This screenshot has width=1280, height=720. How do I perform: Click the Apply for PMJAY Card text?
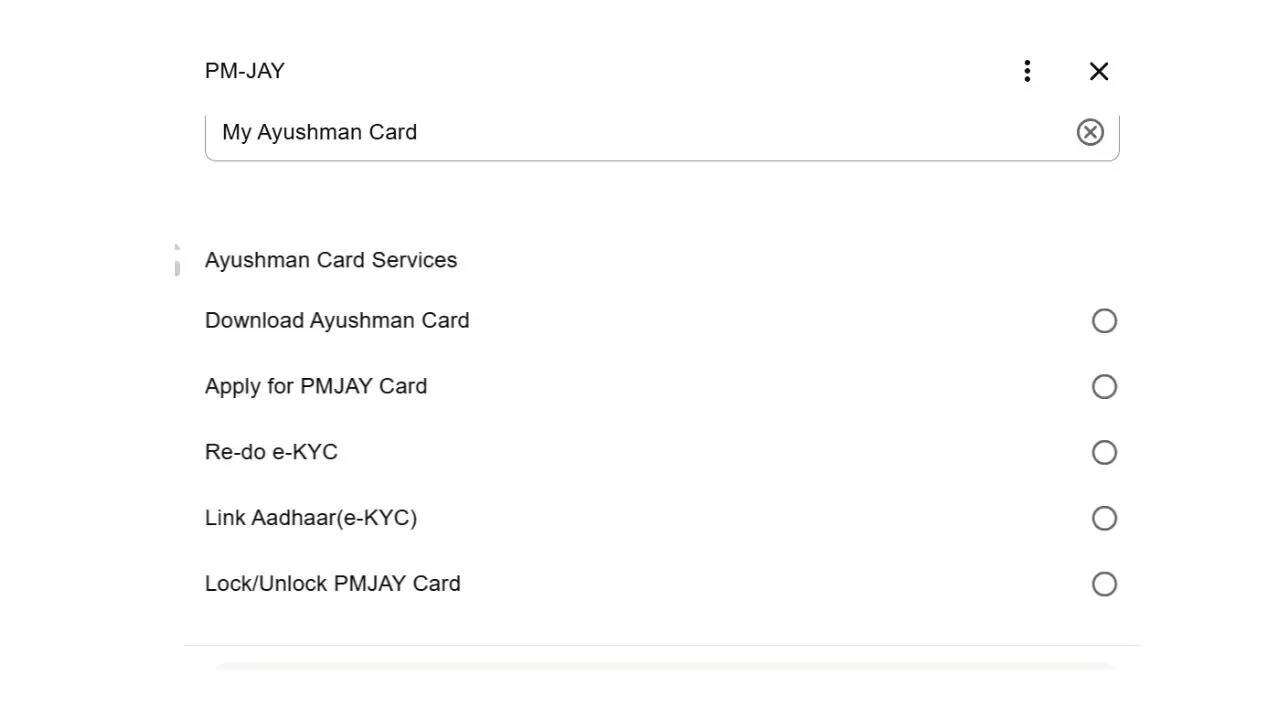pyautogui.click(x=316, y=387)
